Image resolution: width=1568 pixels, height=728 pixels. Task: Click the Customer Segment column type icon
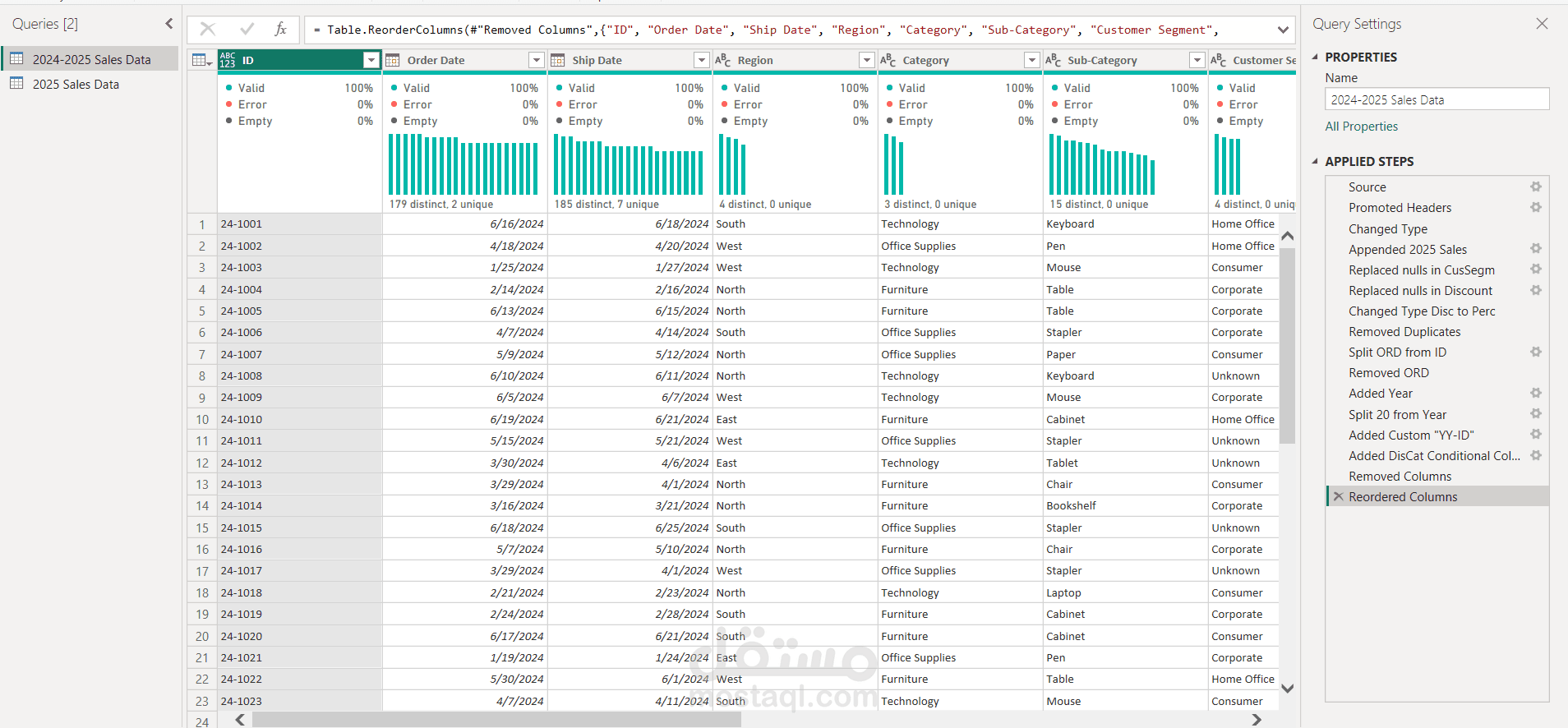[1219, 60]
